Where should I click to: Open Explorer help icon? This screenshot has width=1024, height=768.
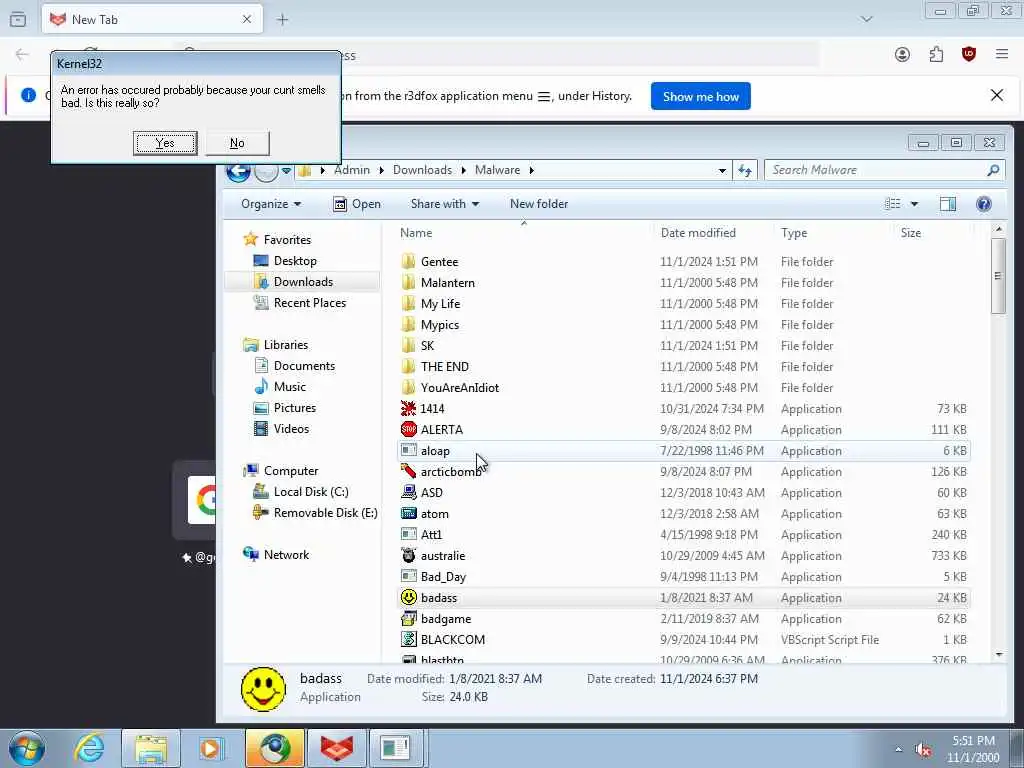pyautogui.click(x=984, y=204)
